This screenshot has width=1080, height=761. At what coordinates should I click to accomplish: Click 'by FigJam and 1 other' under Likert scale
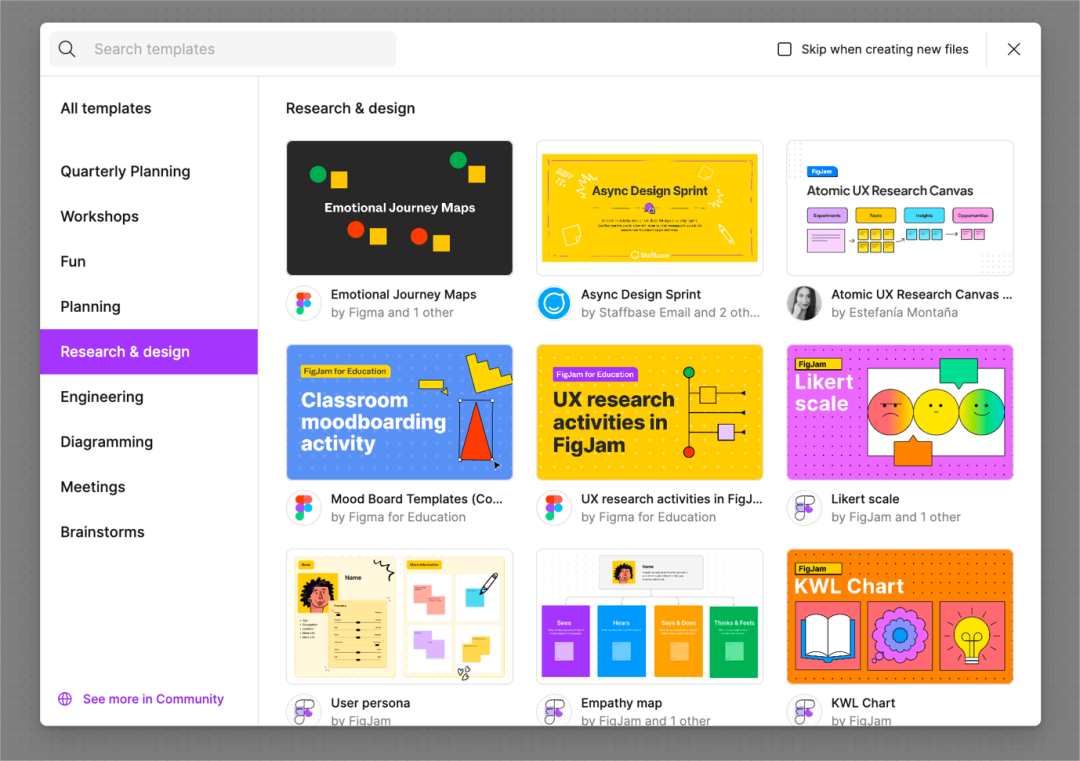(x=895, y=517)
